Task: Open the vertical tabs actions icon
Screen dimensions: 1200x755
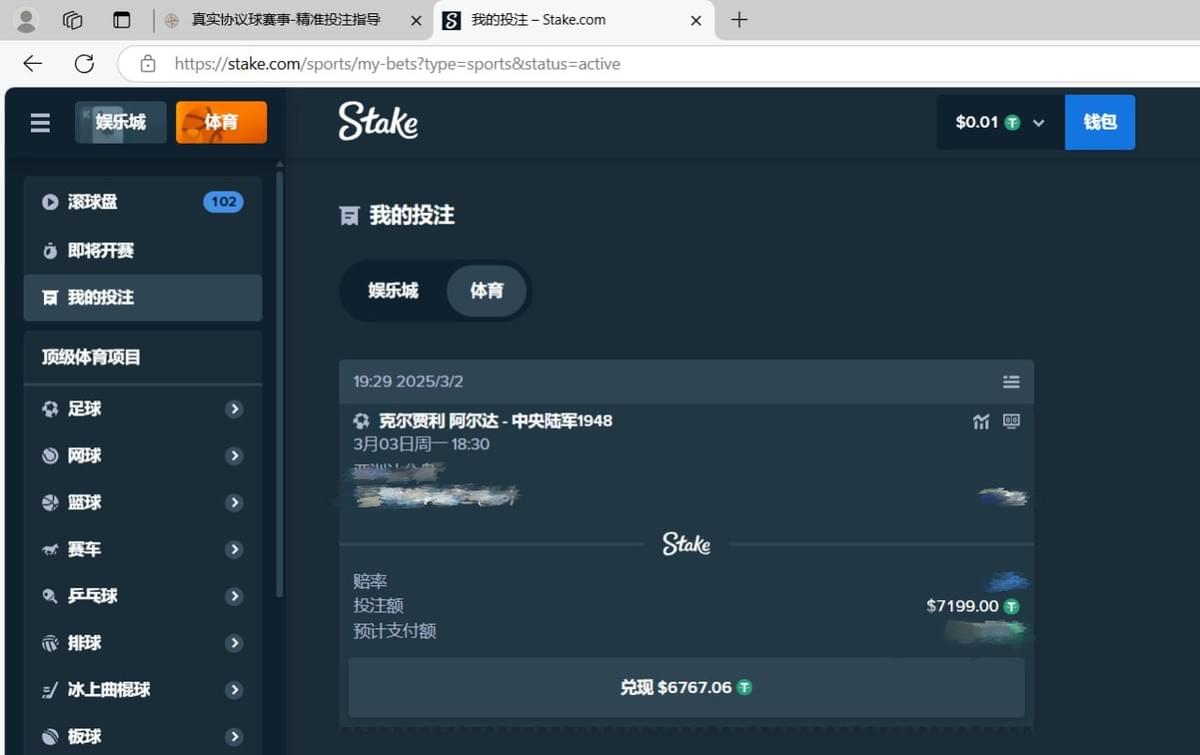Action: [x=122, y=20]
